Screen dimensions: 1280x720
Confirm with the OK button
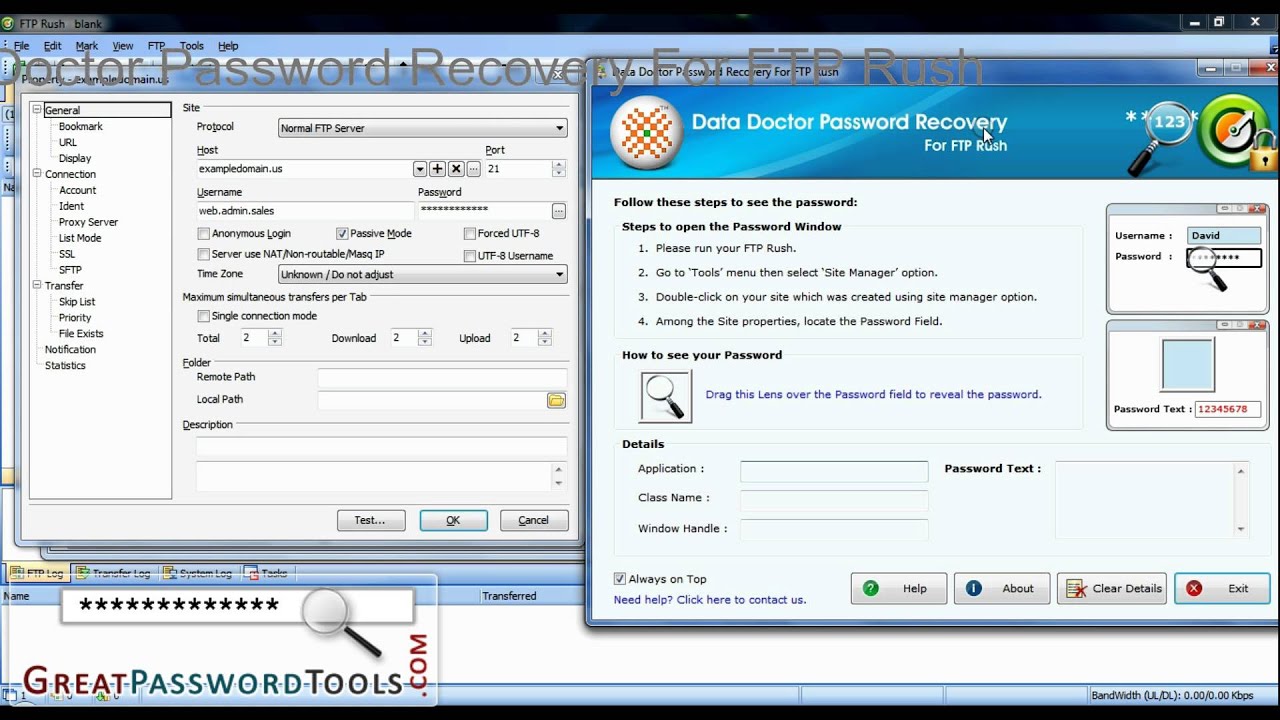click(453, 520)
